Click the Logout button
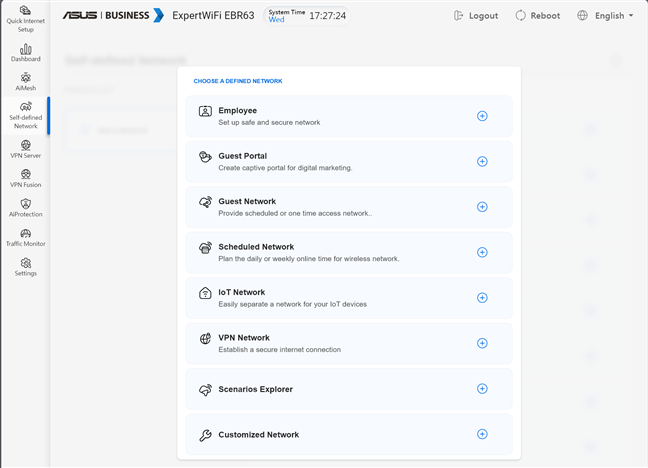 [x=476, y=16]
